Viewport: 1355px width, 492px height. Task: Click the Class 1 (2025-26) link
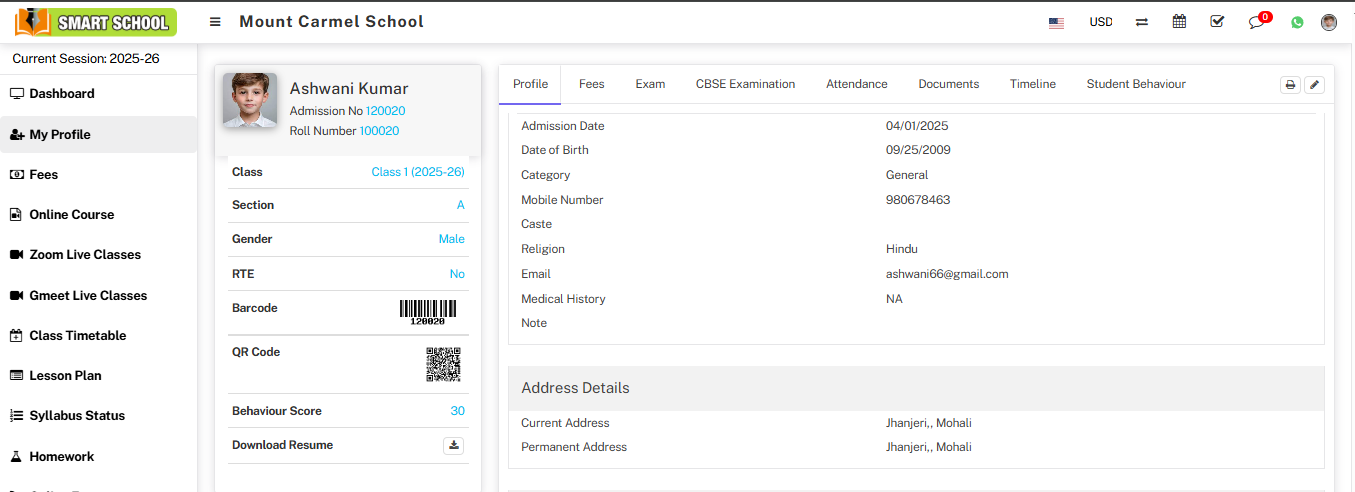[x=417, y=172]
